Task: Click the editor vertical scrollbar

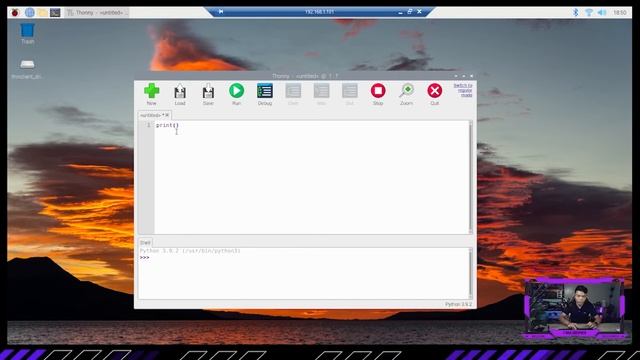Action: point(471,177)
